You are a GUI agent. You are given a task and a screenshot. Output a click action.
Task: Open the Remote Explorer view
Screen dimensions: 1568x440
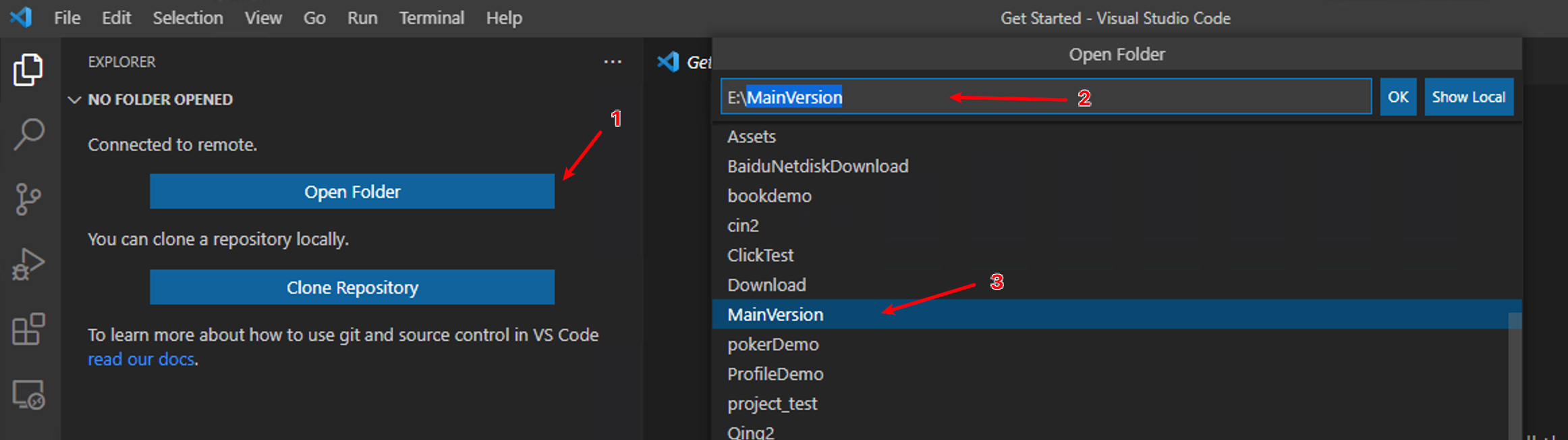(28, 394)
